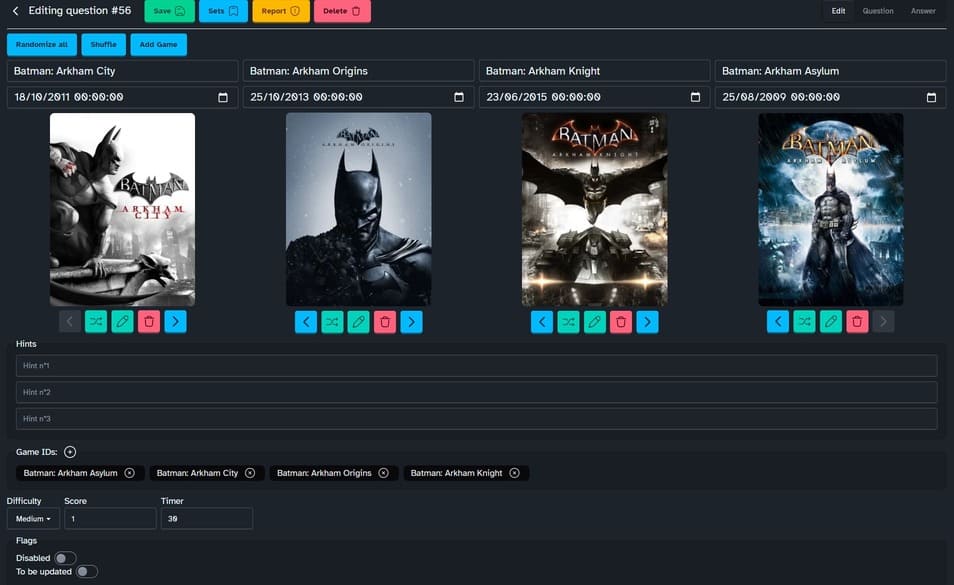
Task: Click the Randomize all button
Action: pos(42,44)
